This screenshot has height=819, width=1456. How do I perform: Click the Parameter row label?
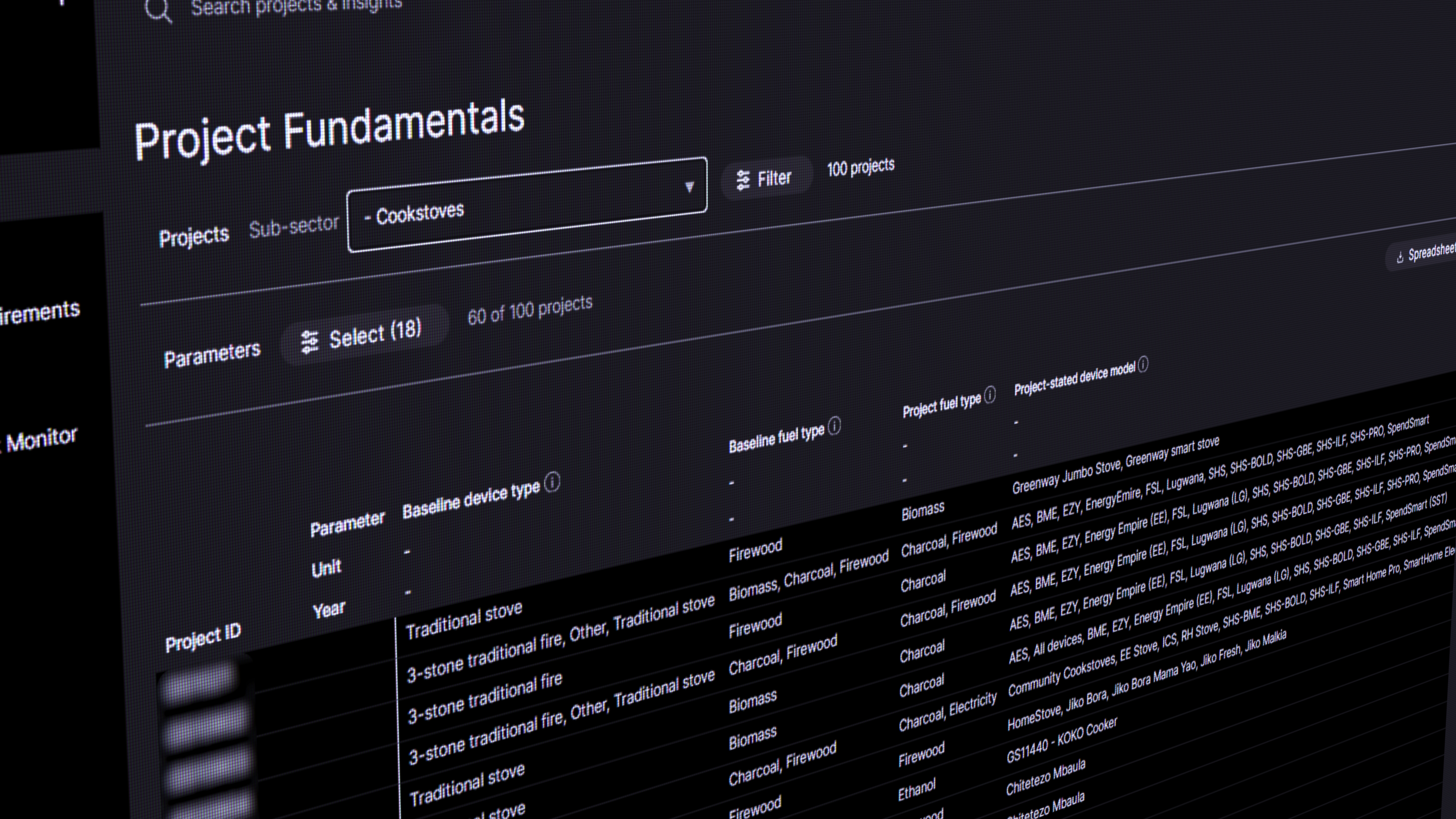(x=348, y=524)
